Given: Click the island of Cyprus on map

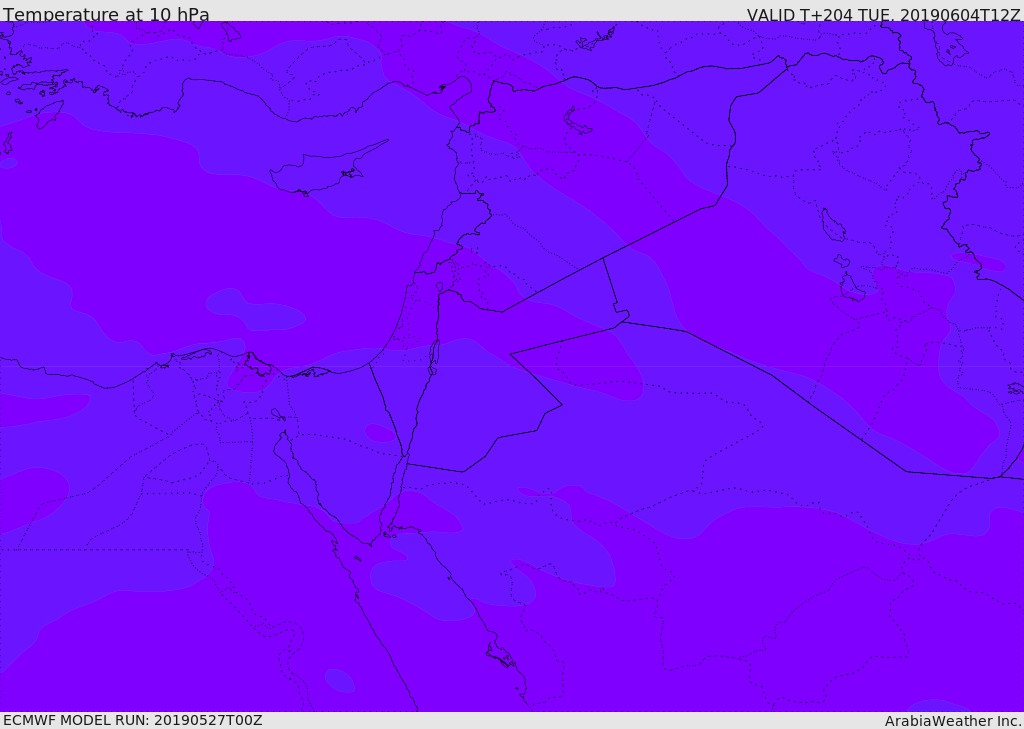Looking at the screenshot, I should pyautogui.click(x=328, y=170).
